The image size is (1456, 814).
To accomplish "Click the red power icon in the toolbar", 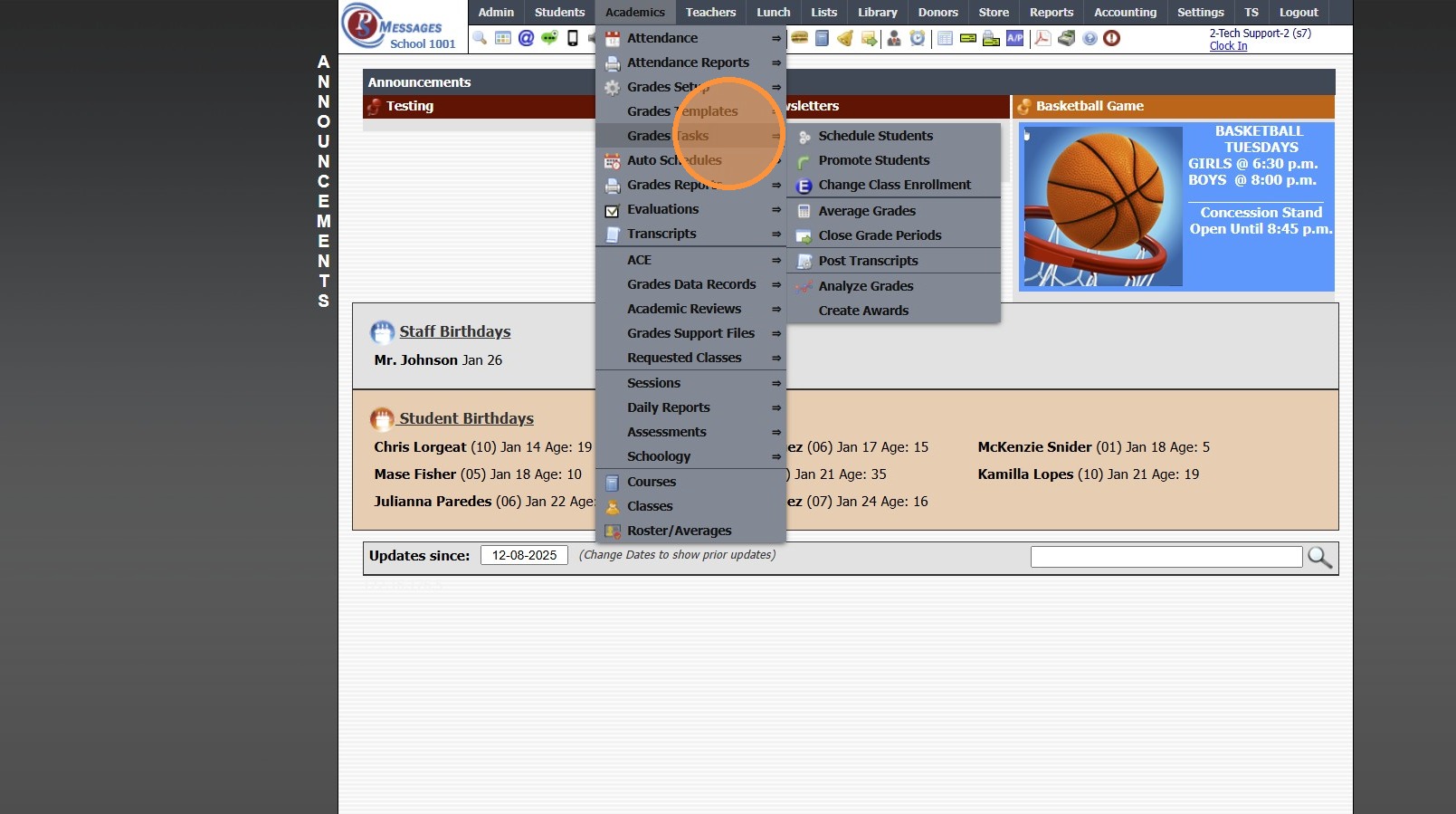I will click(x=1112, y=38).
